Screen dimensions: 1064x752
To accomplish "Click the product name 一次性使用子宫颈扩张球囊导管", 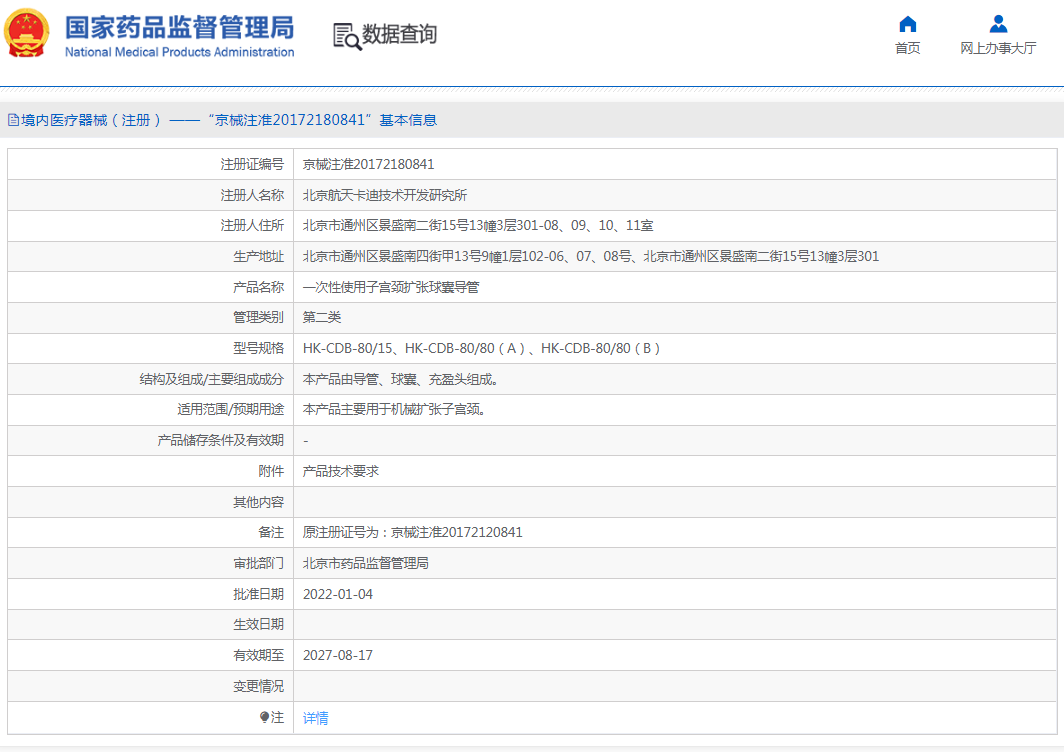I will pos(390,287).
